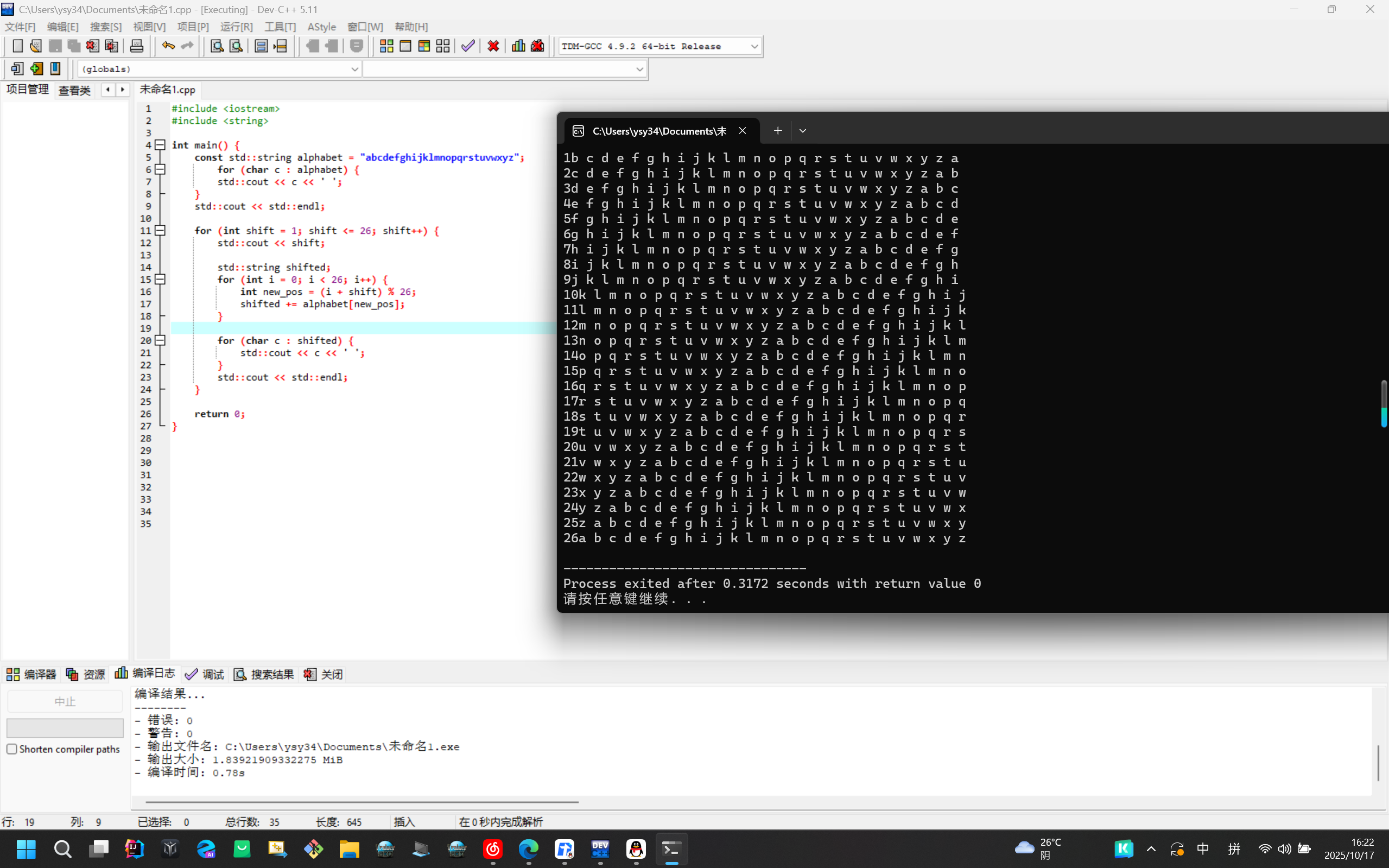
Task: Open the (globals) scope dropdown
Action: (354, 69)
